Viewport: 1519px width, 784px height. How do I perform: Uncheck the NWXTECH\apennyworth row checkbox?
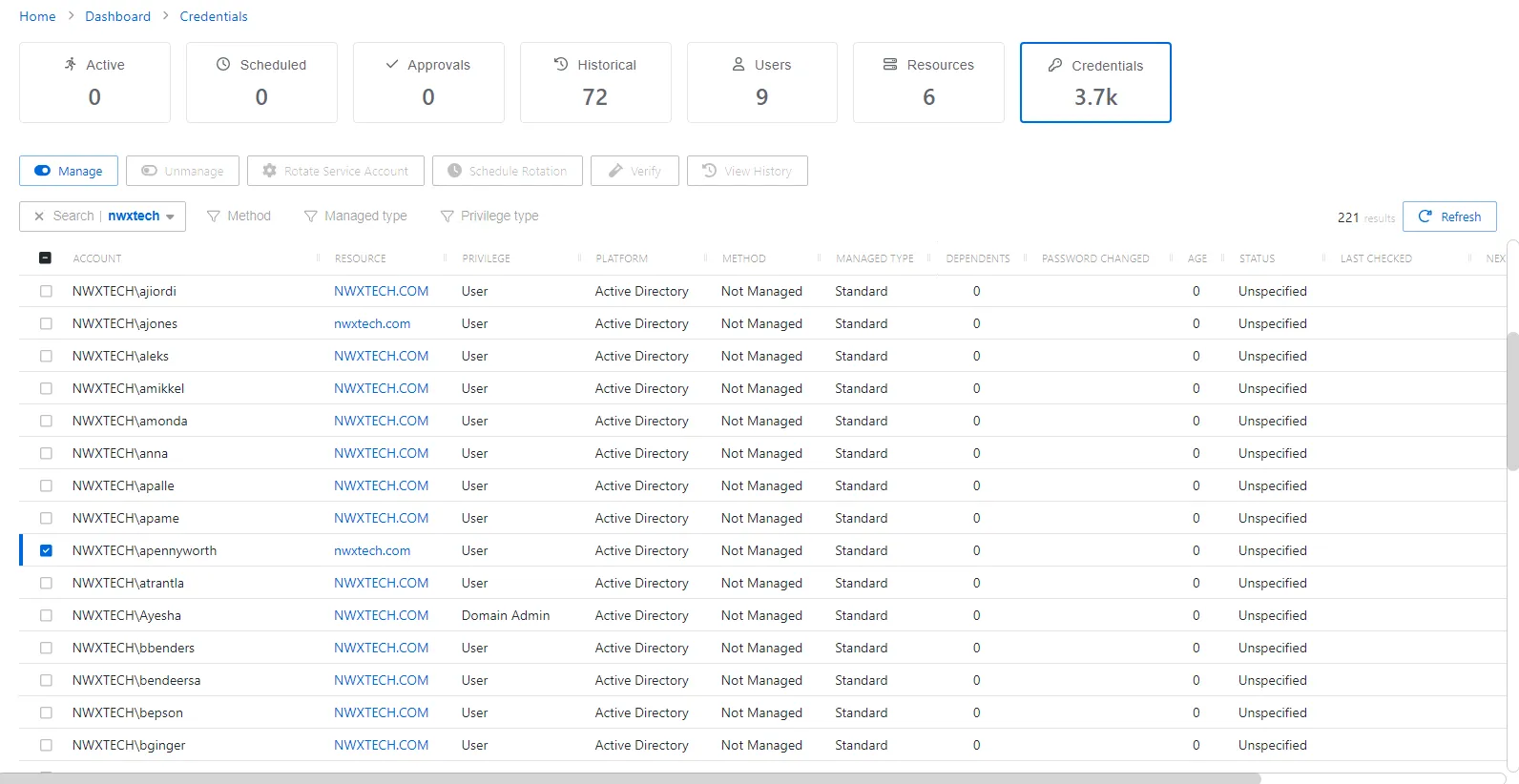click(46, 550)
